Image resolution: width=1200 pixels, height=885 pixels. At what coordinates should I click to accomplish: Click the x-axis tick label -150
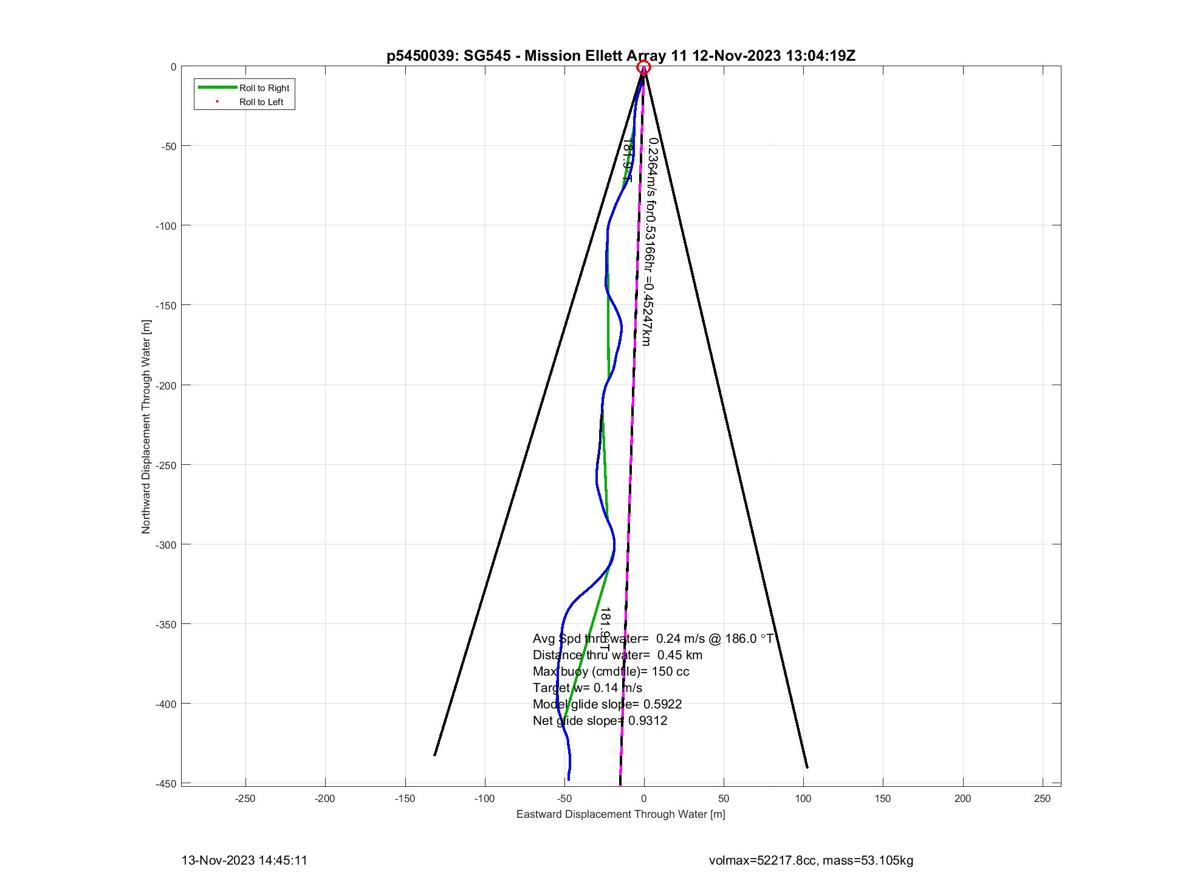(405, 799)
